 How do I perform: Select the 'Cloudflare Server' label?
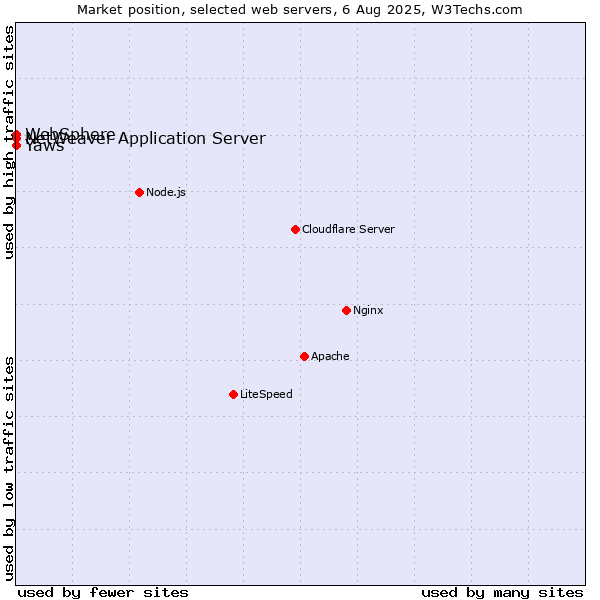(348, 229)
